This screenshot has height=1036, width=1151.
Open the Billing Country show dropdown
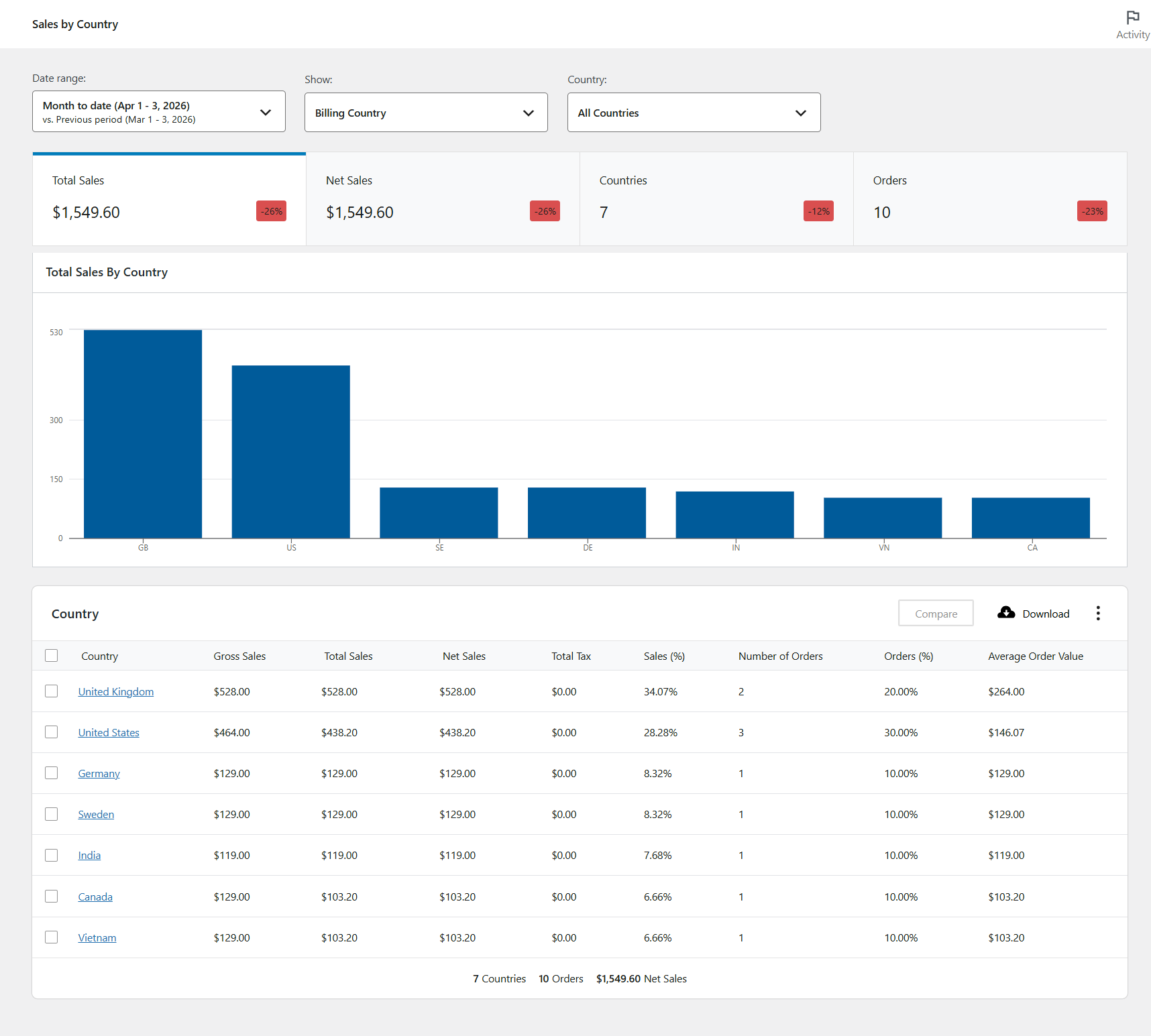[426, 113]
